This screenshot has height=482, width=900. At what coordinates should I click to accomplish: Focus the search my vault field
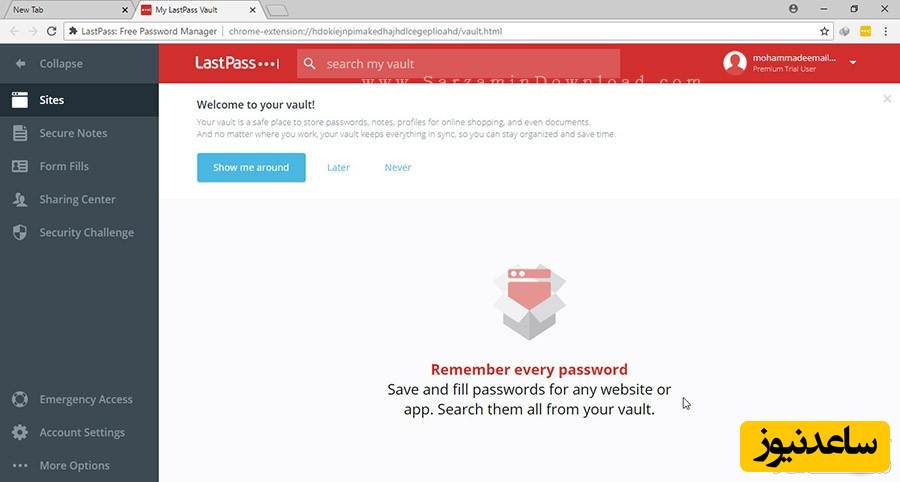tap(458, 64)
